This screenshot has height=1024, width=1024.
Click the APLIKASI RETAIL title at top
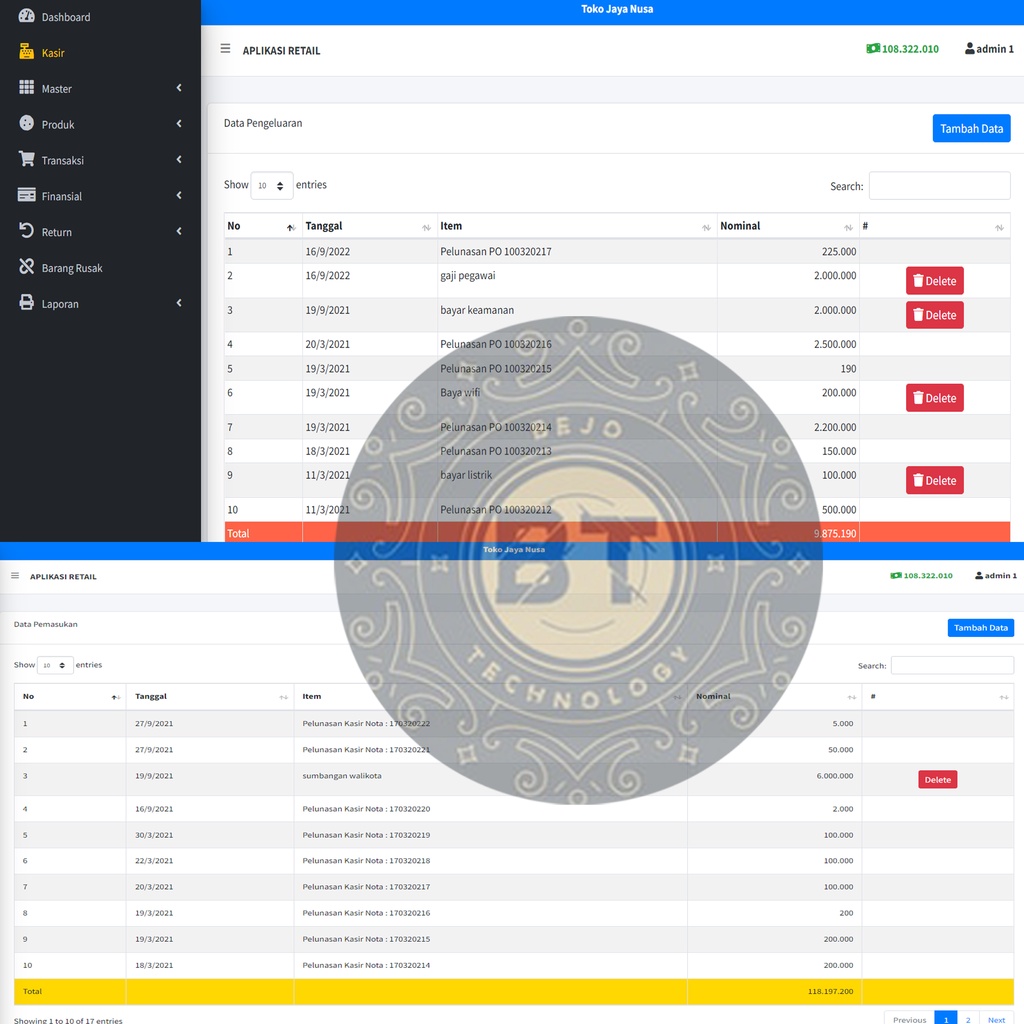point(281,51)
